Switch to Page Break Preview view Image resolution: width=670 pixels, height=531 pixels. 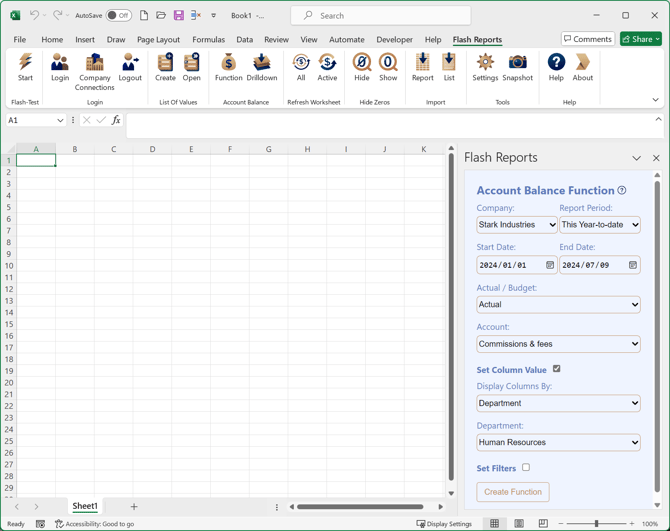click(543, 523)
